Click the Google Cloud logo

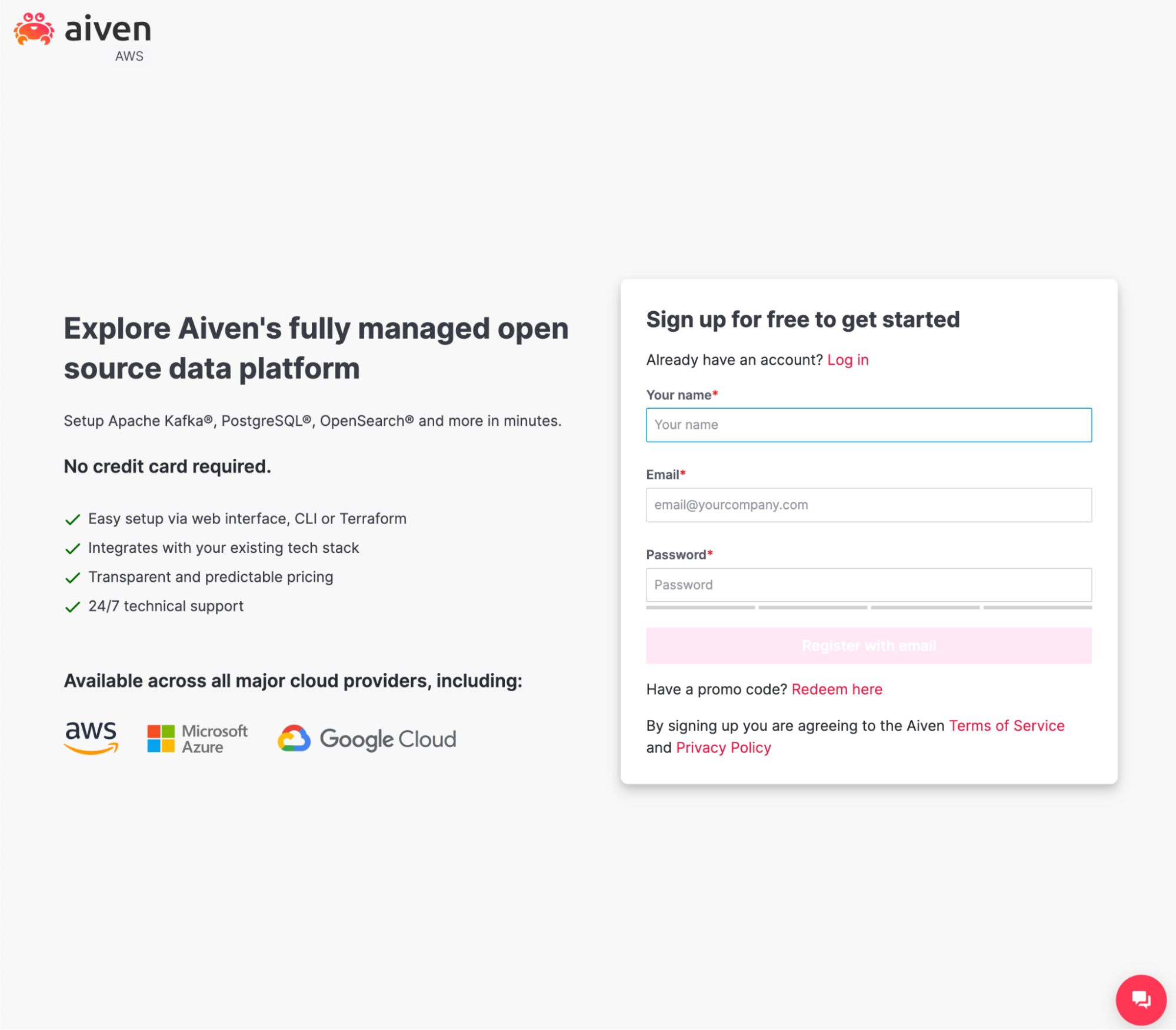[x=366, y=738]
